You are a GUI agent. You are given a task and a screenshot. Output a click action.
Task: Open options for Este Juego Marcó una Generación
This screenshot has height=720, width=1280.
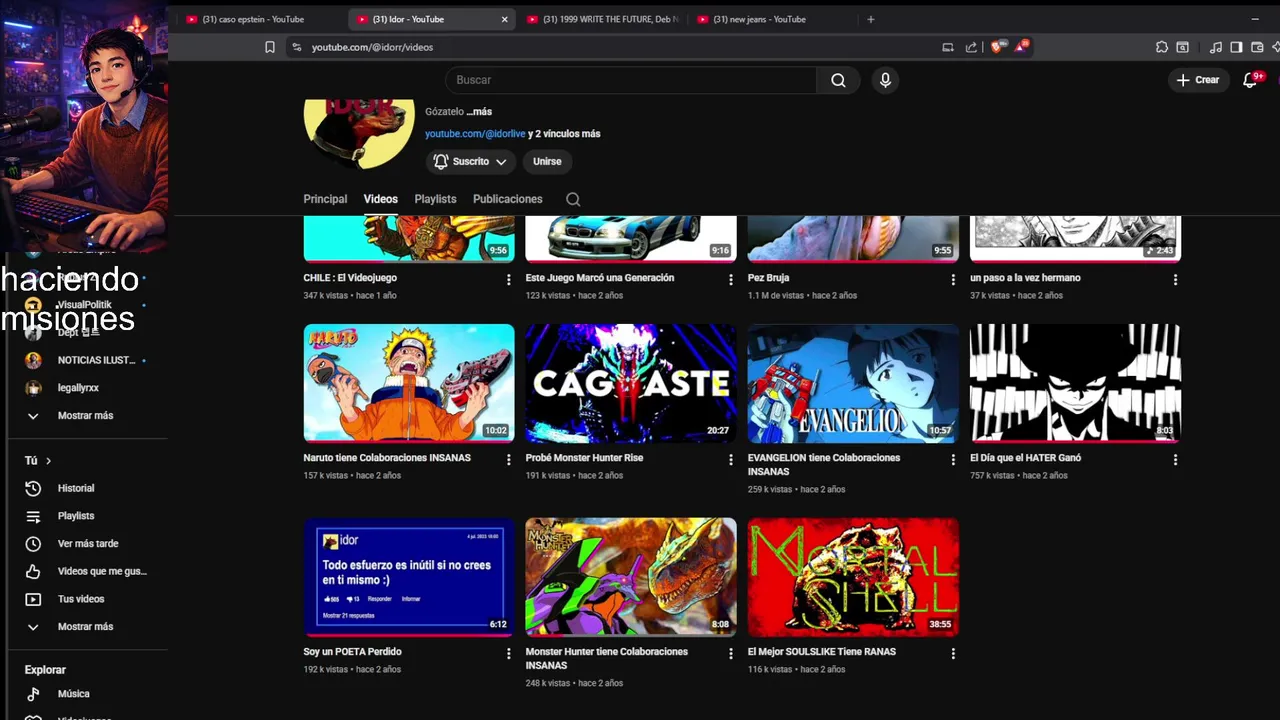click(x=731, y=280)
